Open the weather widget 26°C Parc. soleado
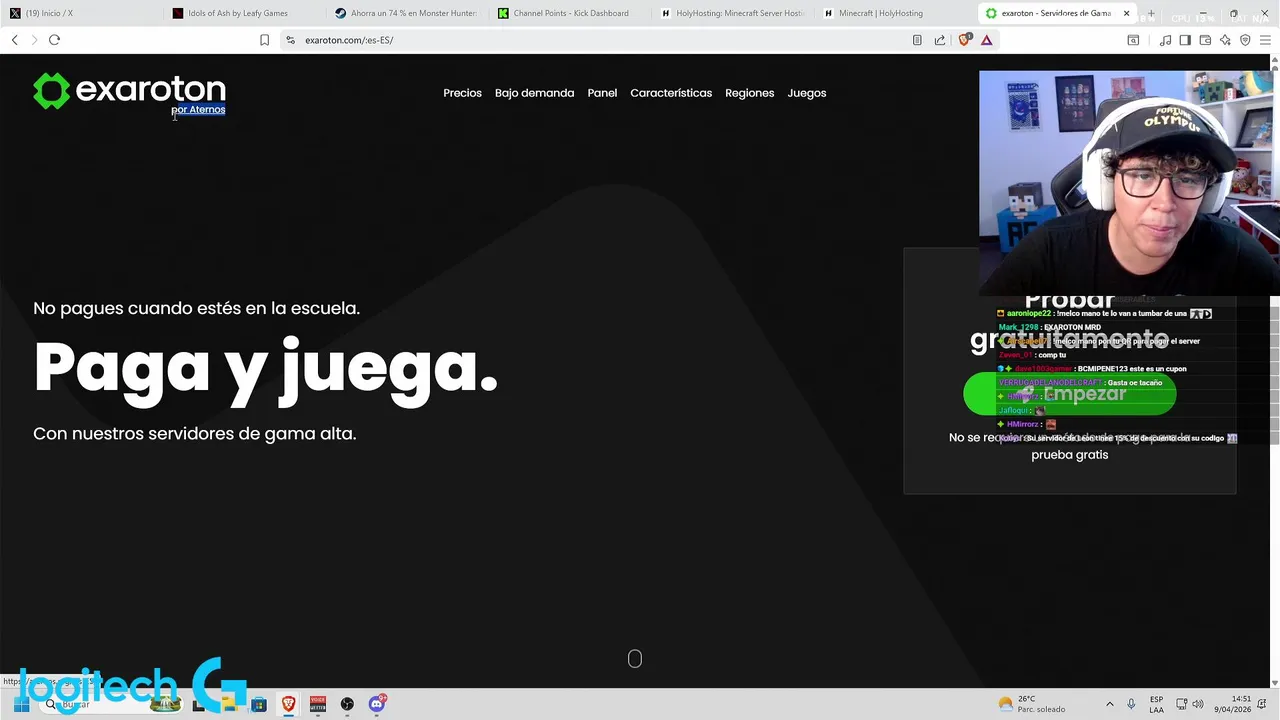The image size is (1280, 720). coord(1032,704)
